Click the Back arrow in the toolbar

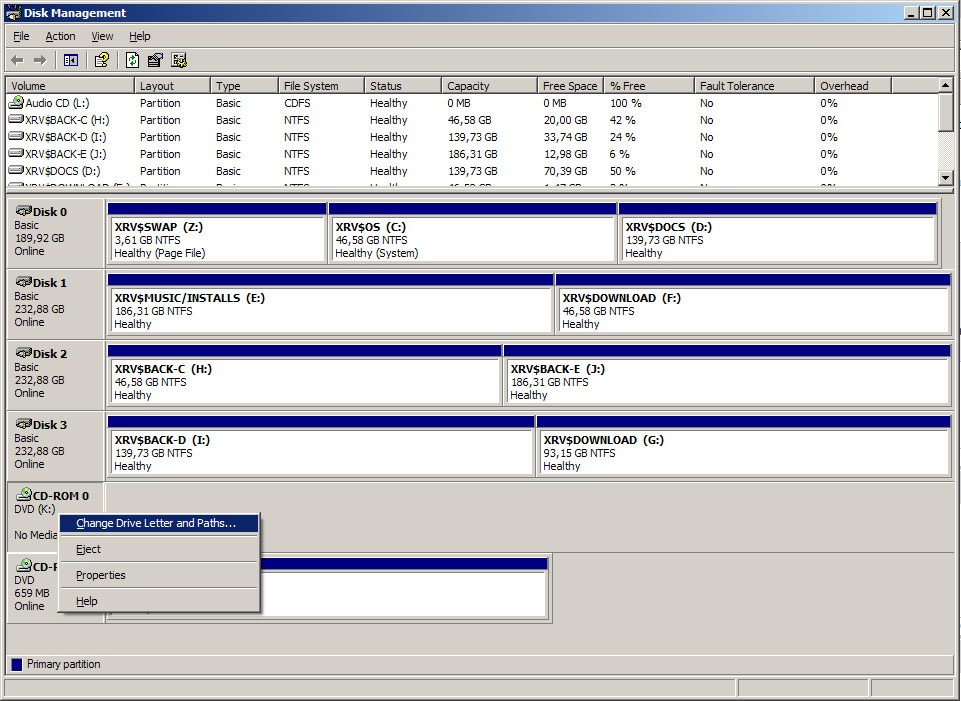(x=18, y=60)
